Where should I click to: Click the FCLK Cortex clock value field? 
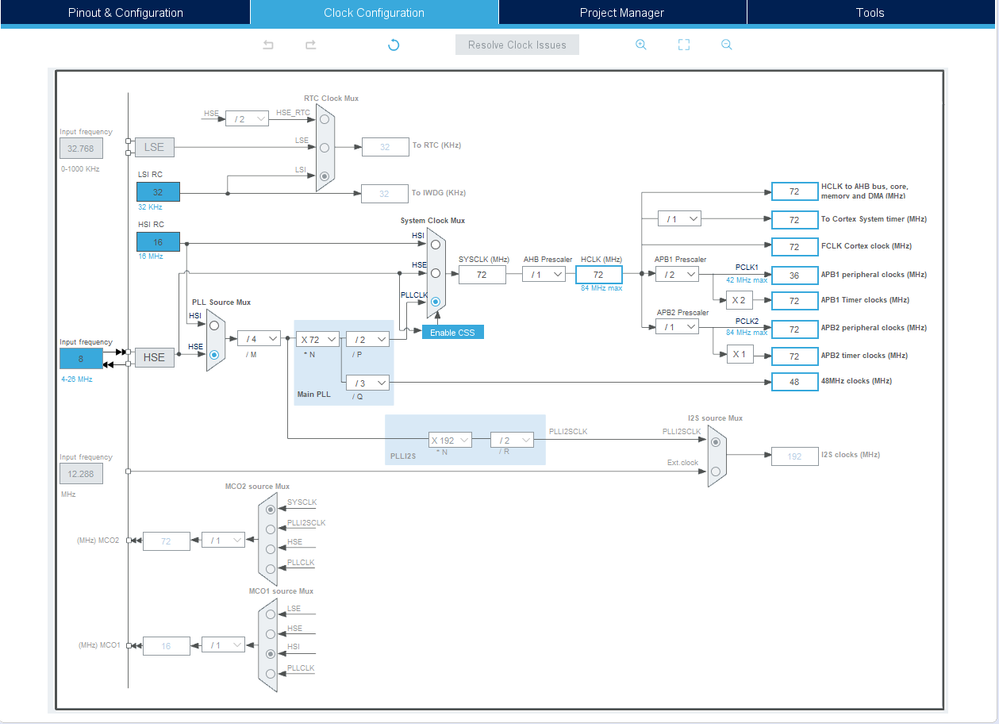794,247
